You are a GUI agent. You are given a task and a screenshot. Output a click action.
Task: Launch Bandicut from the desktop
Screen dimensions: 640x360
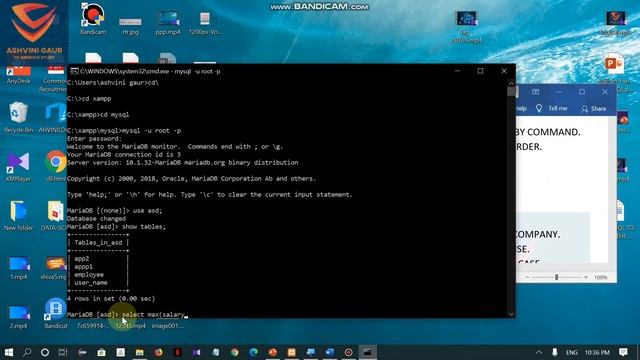click(x=56, y=313)
